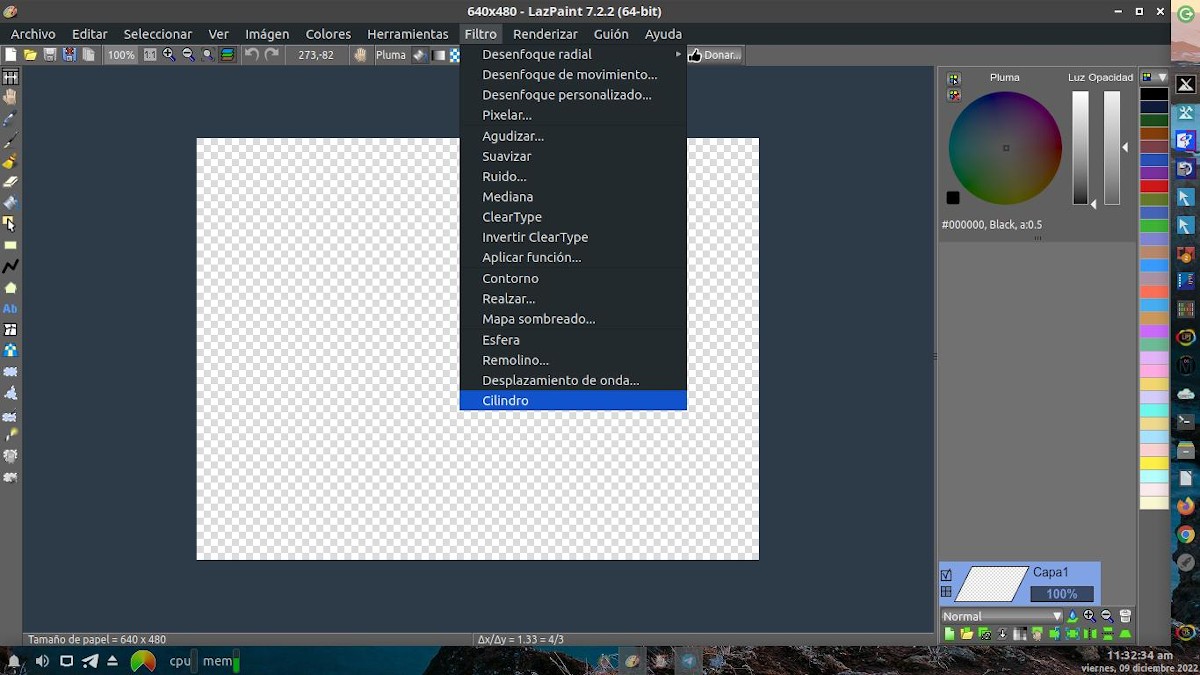Viewport: 1200px width, 675px height.
Task: Set zoom to original size (1:1)
Action: coord(150,55)
